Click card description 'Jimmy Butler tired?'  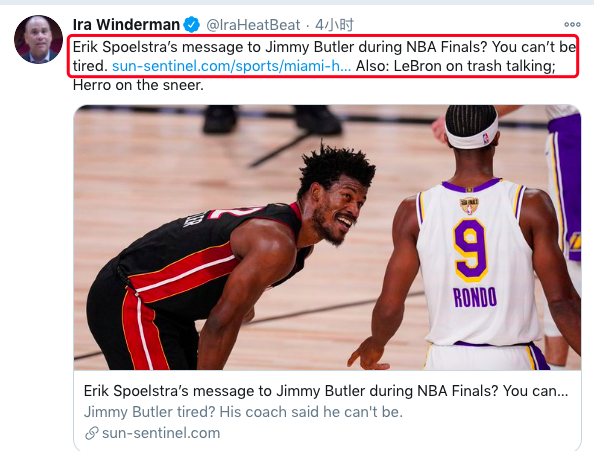243,412
